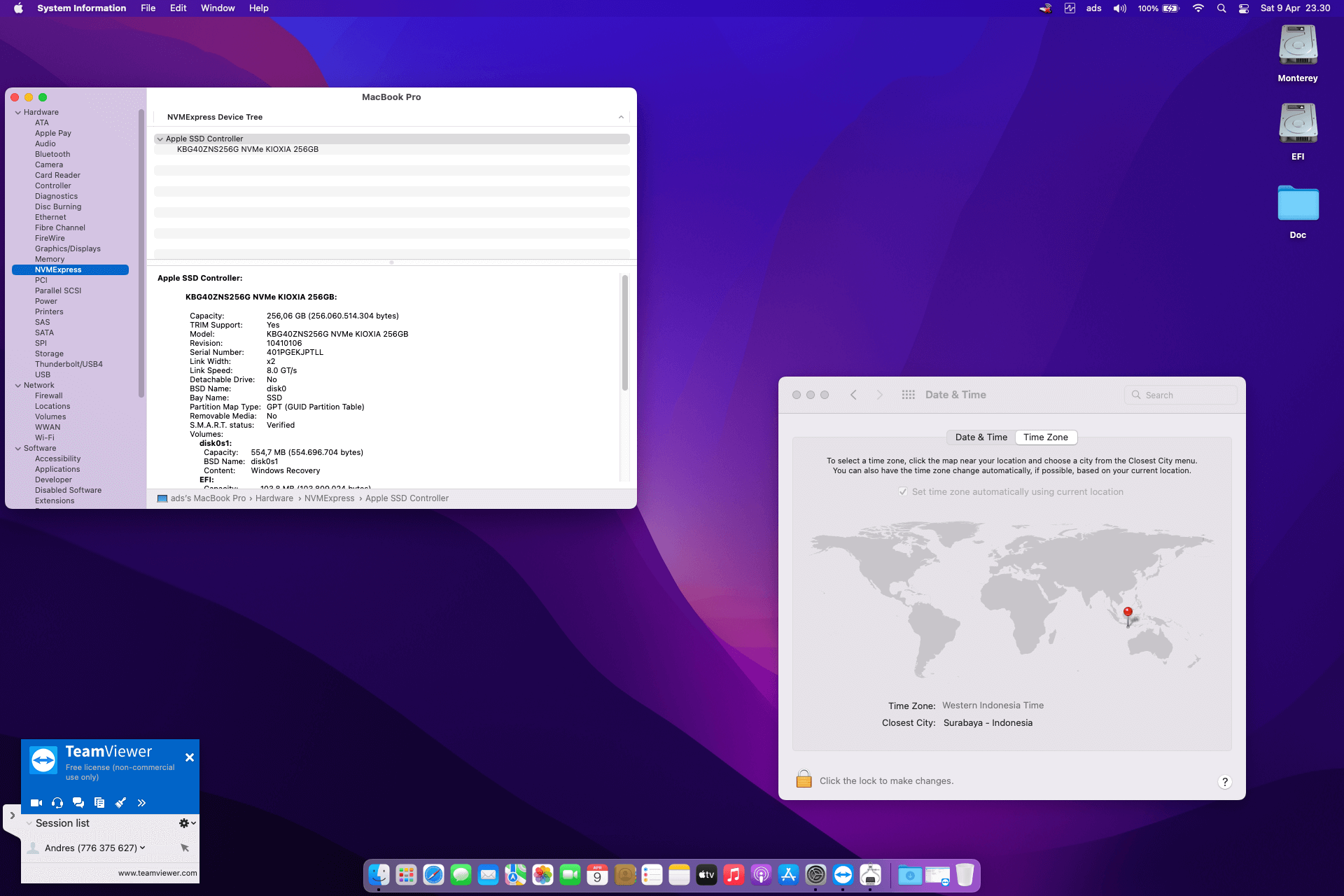The width and height of the screenshot is (1344, 896).
Task: Open the TeamViewer chat bubbles icon
Action: click(x=78, y=803)
